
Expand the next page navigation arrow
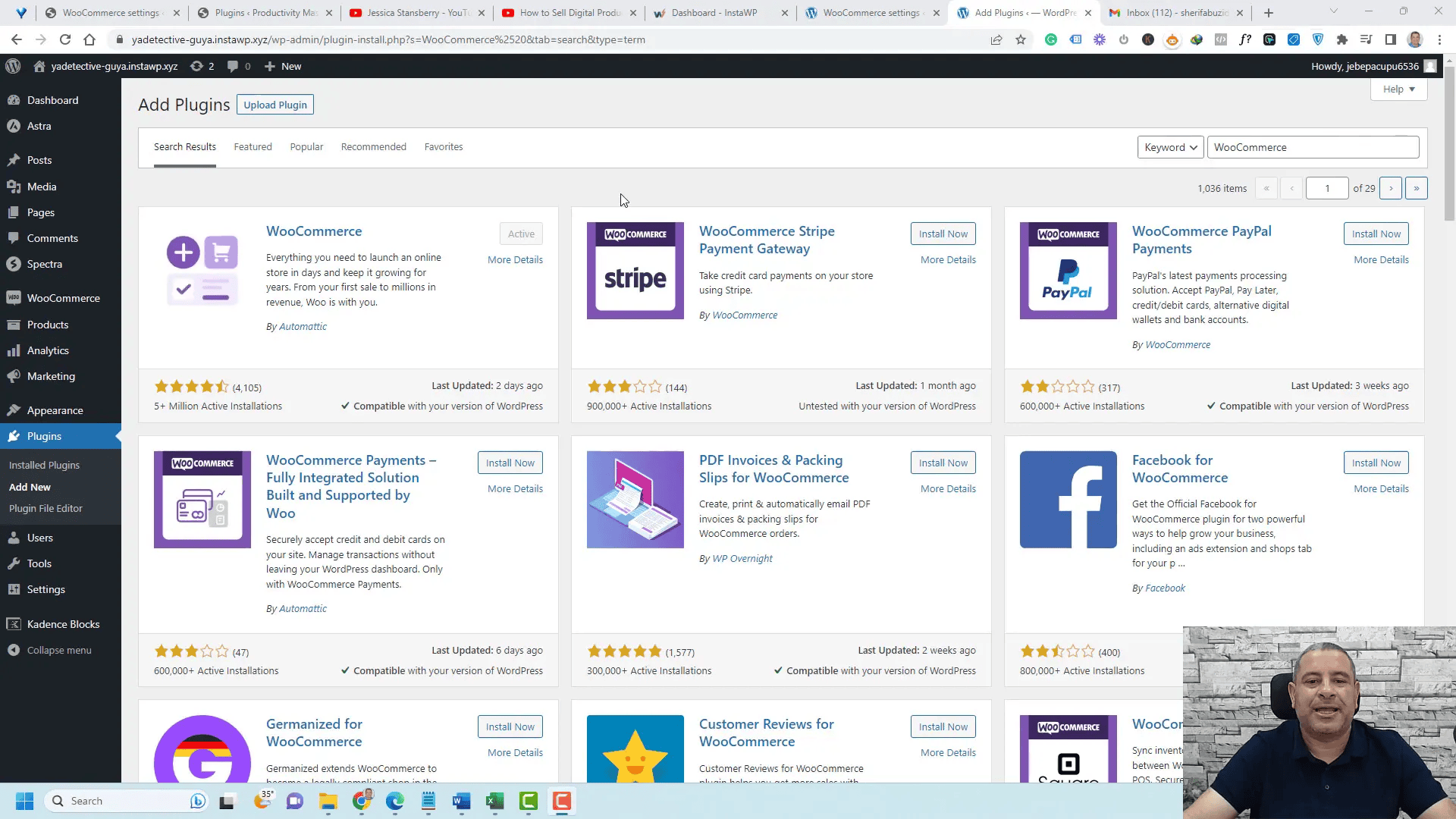pyautogui.click(x=1391, y=188)
